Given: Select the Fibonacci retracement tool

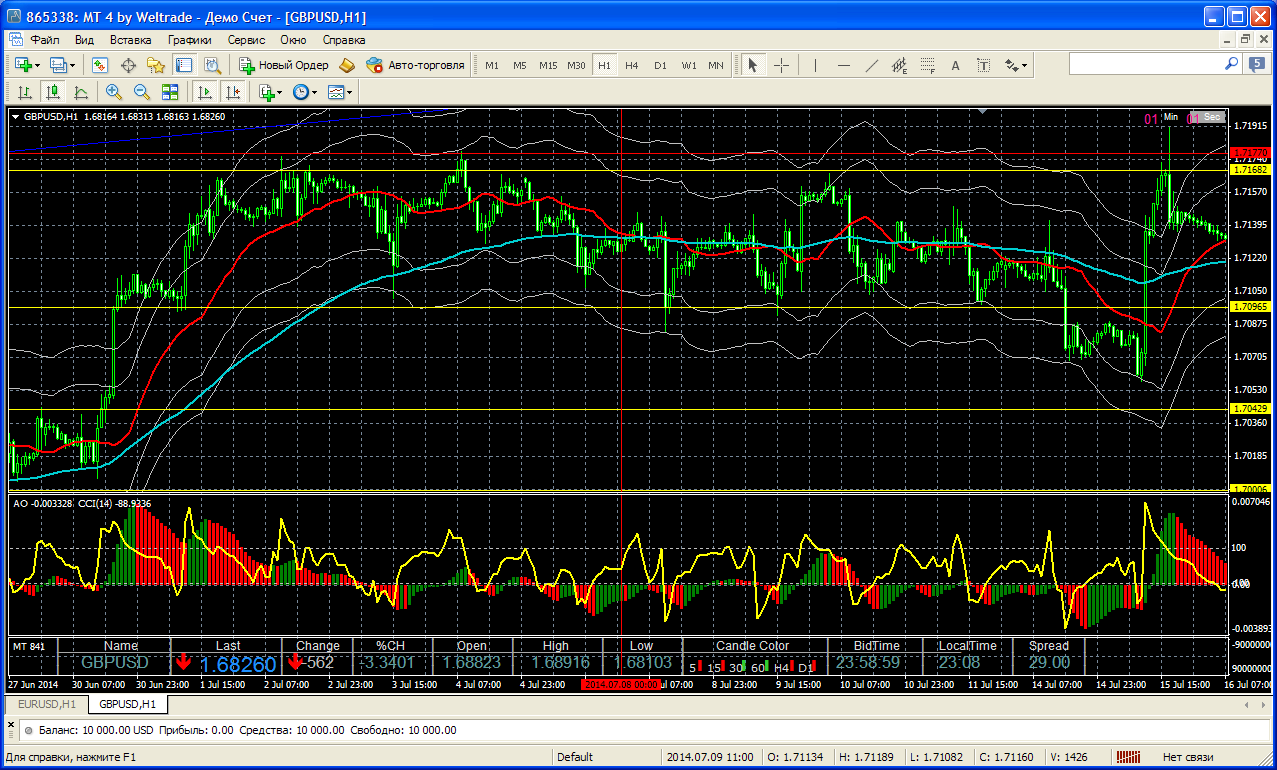Looking at the screenshot, I should tap(927, 65).
